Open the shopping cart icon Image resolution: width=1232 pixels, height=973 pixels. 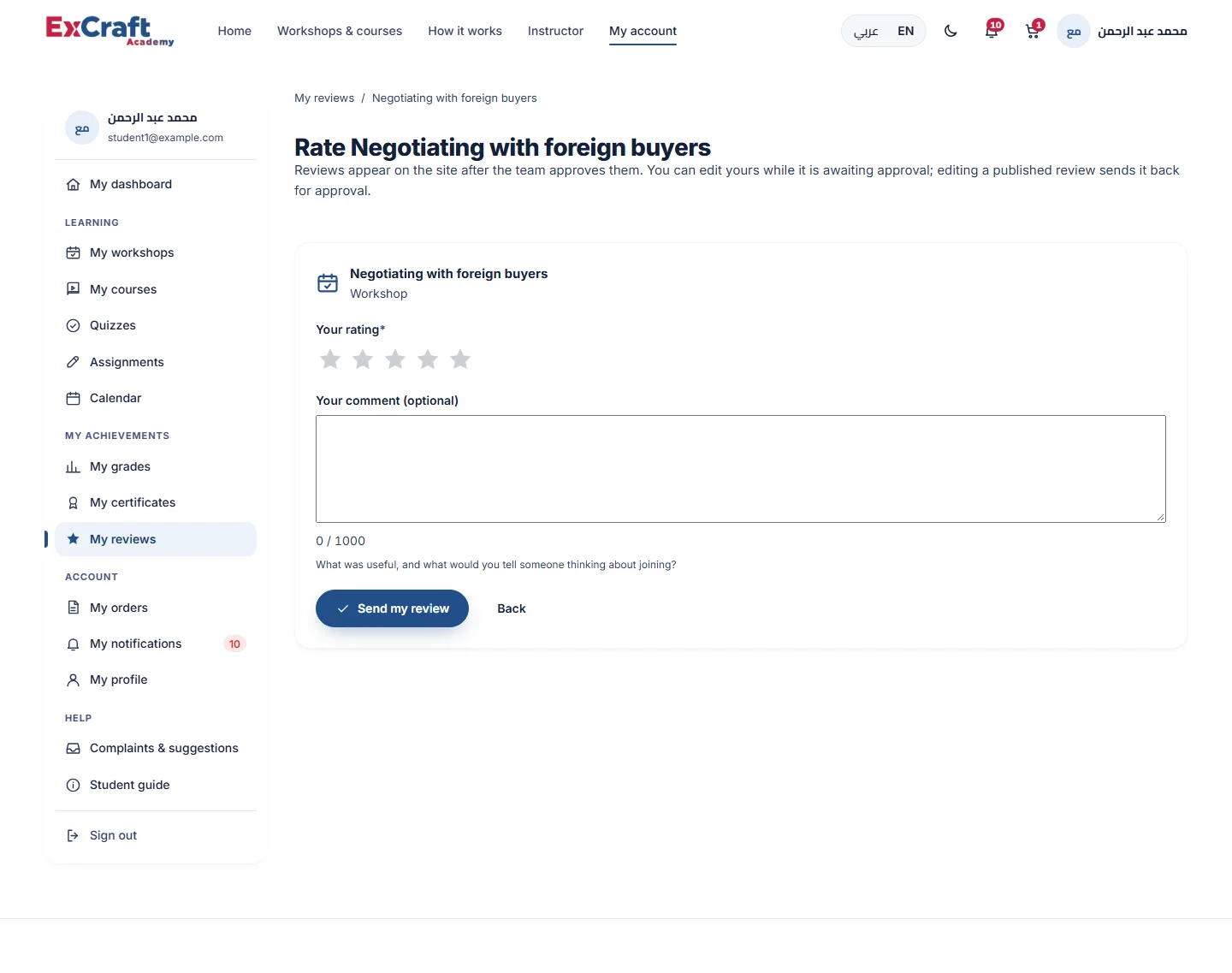click(x=1034, y=31)
